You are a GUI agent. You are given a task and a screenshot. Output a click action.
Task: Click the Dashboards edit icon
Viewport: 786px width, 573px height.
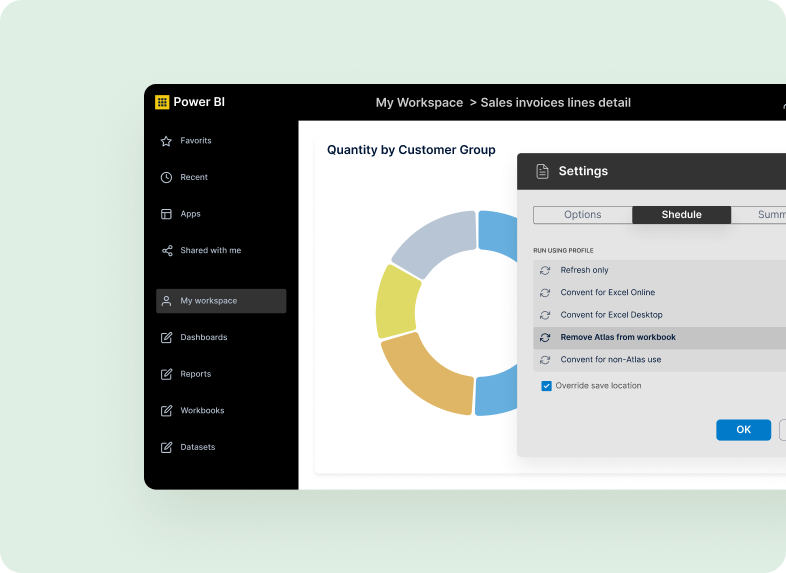click(x=167, y=338)
